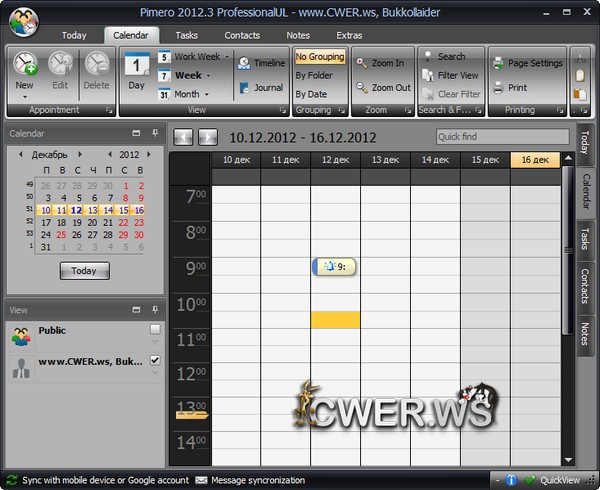Click the Zoom In magnifier

pos(379,63)
